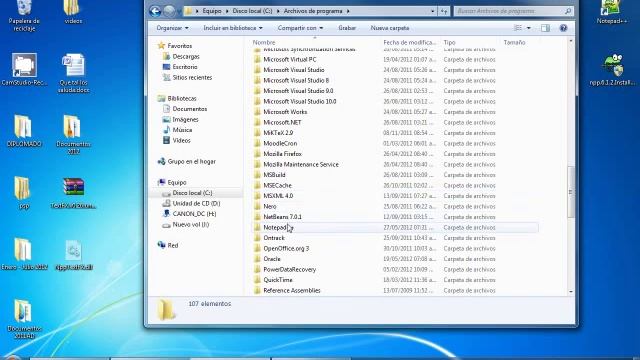Select the NetBeans 7.0.1 folder
The height and width of the screenshot is (360, 640).
(x=282, y=217)
